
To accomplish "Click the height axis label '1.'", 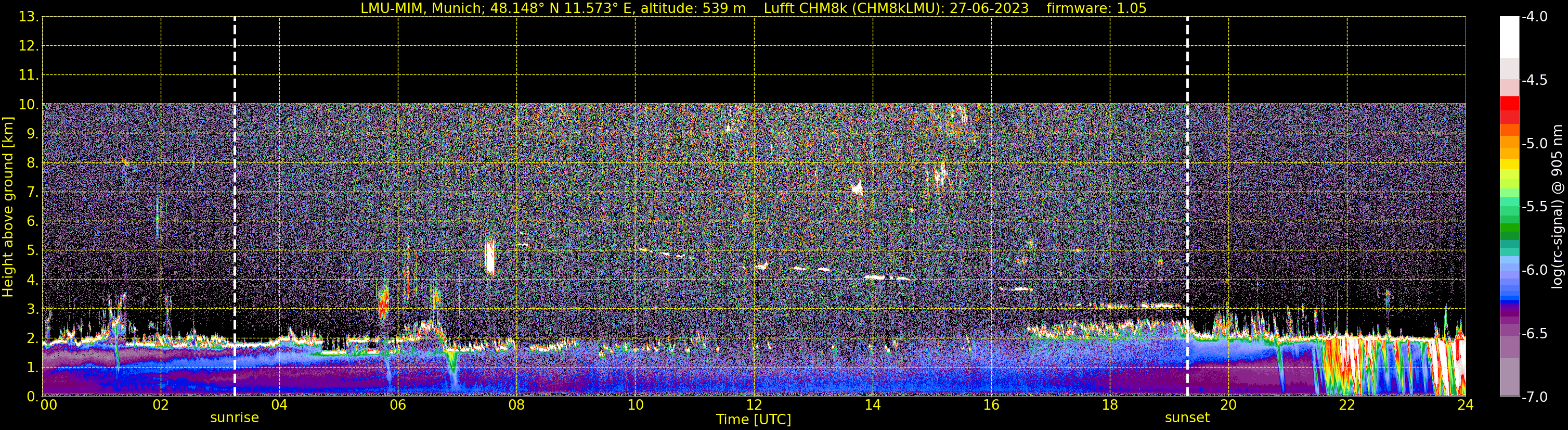I will point(32,368).
